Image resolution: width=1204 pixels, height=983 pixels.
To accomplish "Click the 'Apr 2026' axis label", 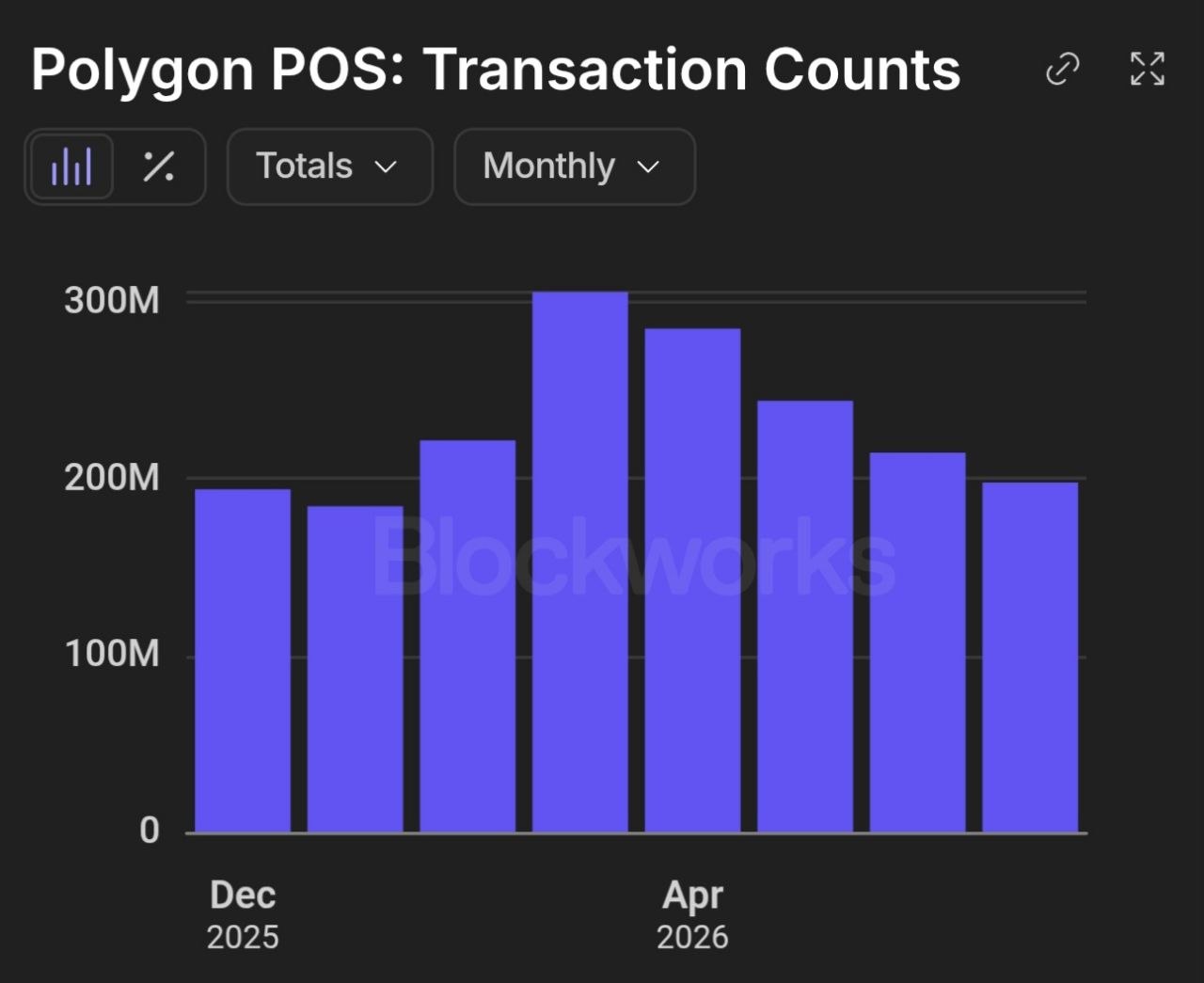I will click(x=692, y=914).
